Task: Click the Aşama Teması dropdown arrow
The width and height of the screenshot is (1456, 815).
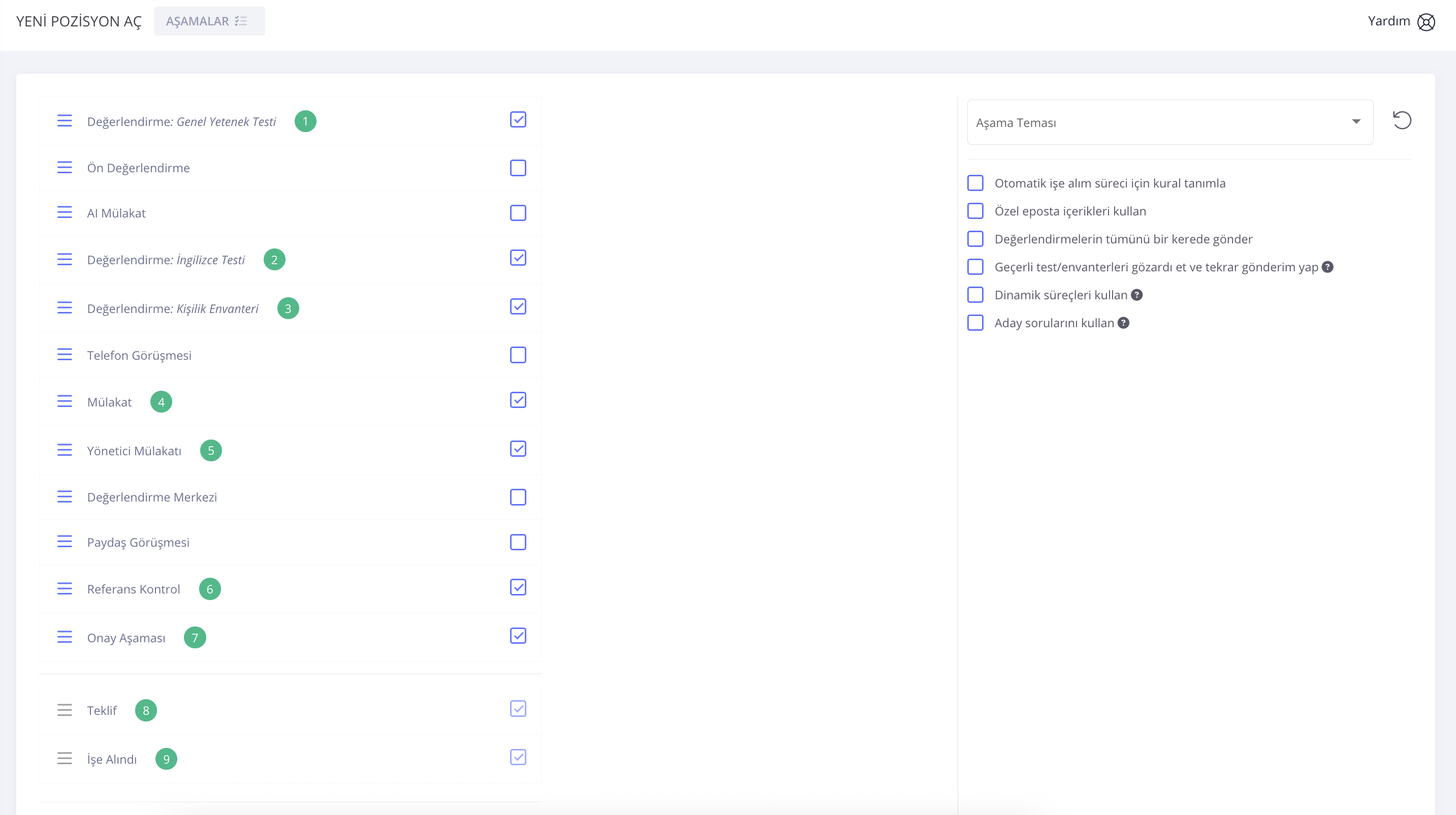Action: click(1356, 121)
